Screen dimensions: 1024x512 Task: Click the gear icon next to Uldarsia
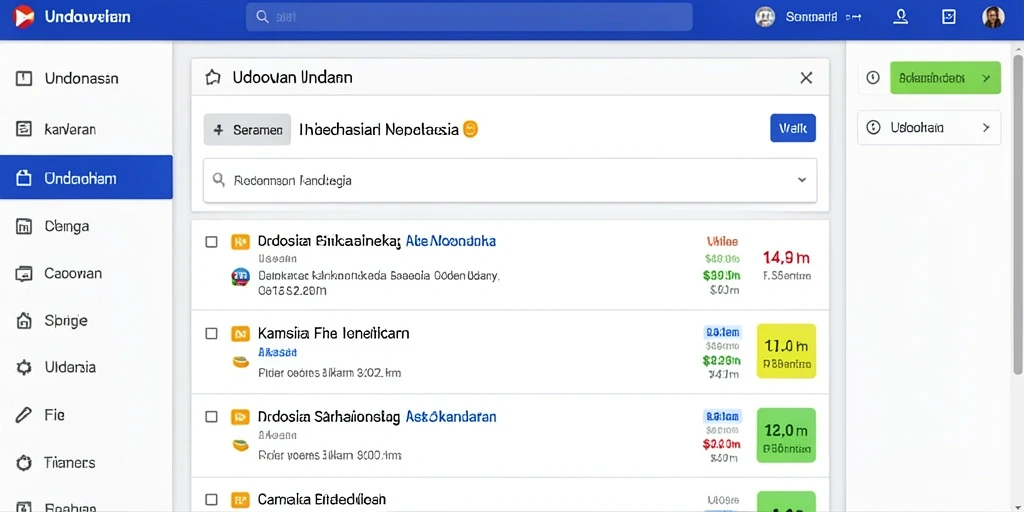24,368
